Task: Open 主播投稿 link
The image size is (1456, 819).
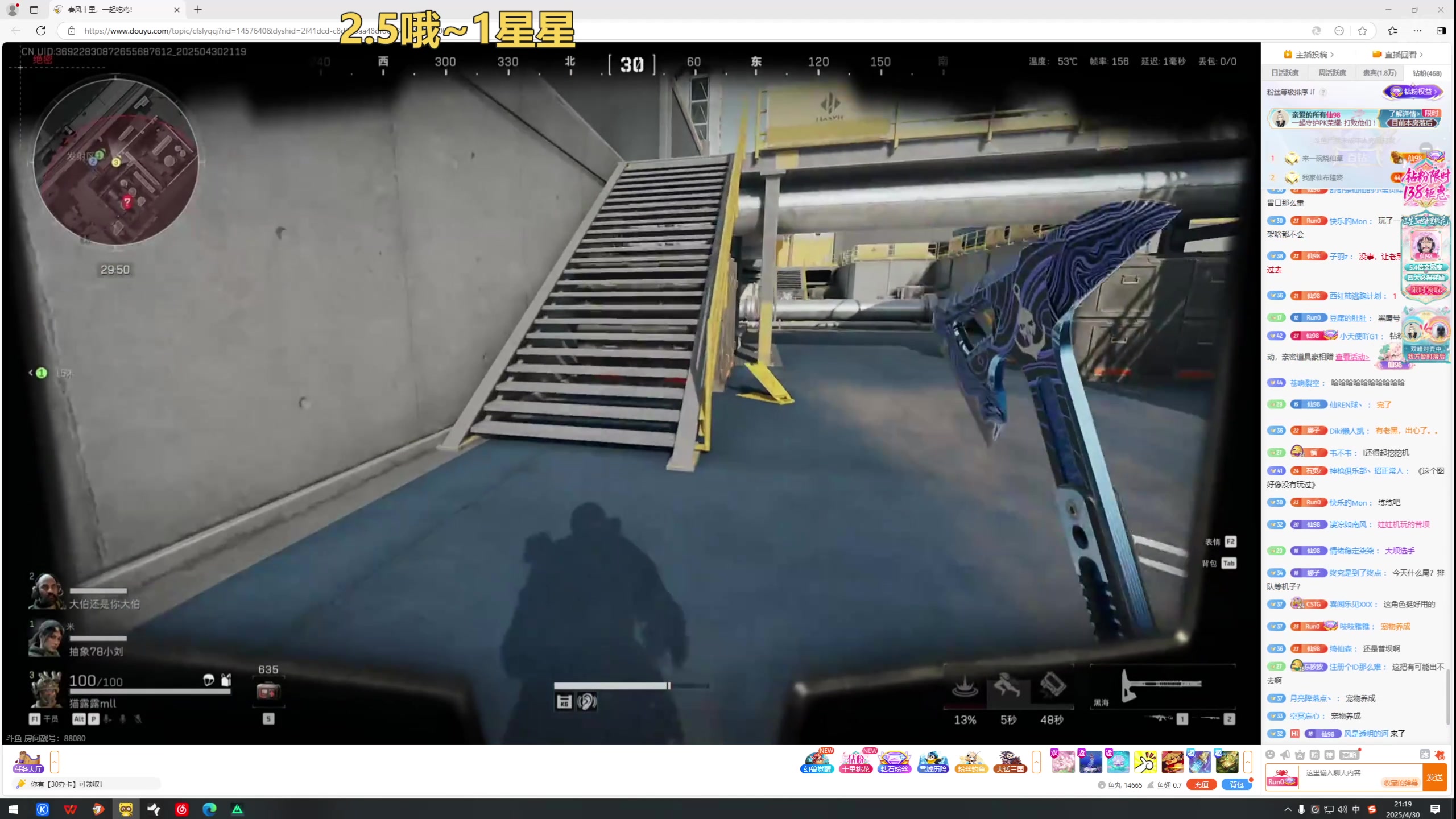Action: [1308, 55]
